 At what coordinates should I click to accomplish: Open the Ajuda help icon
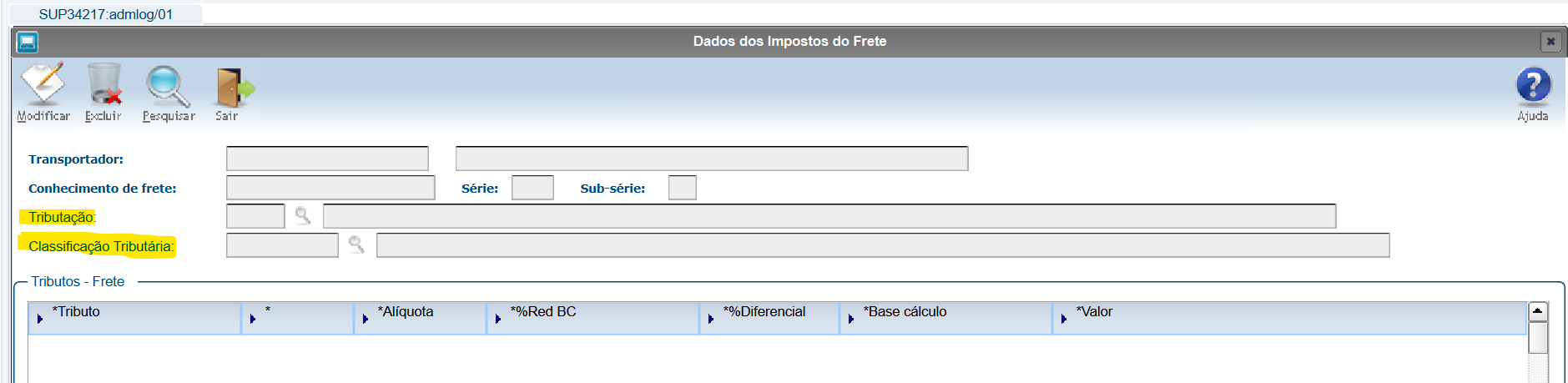tap(1532, 85)
